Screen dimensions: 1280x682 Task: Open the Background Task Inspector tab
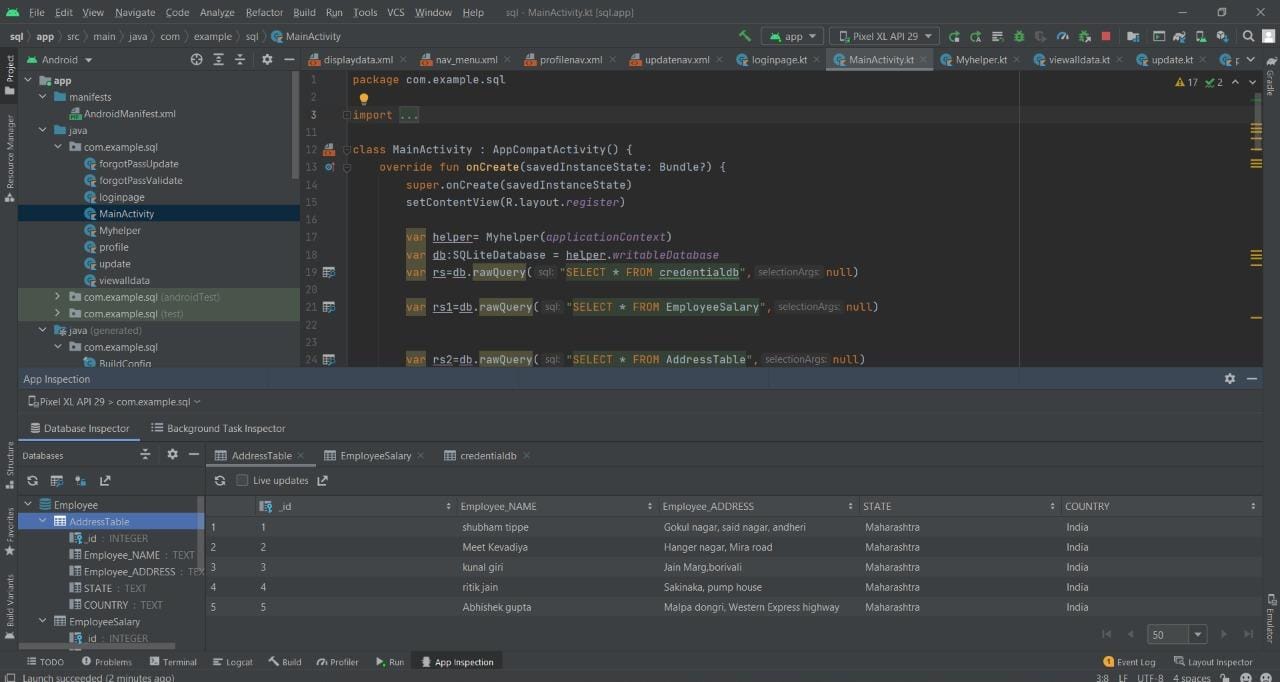pyautogui.click(x=218, y=428)
